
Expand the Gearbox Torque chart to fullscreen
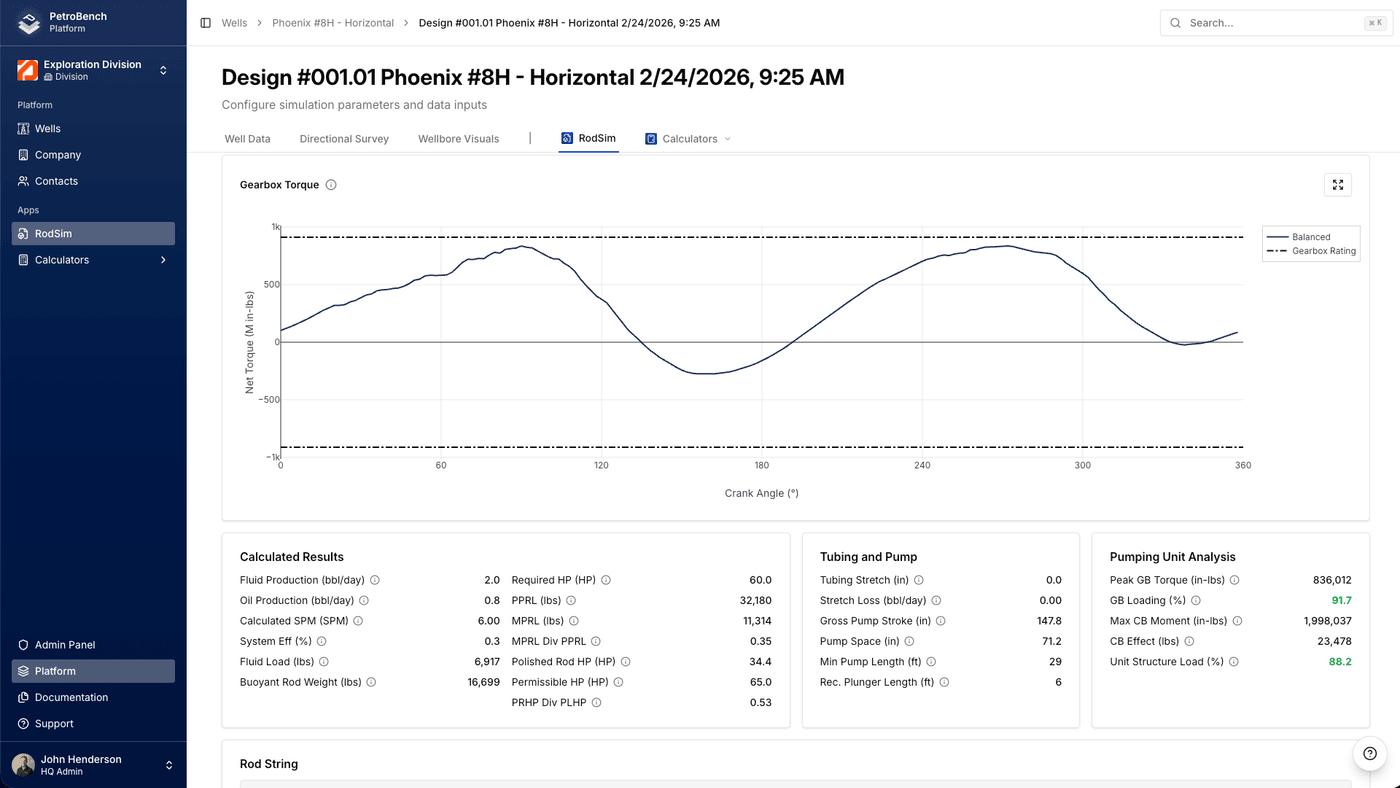(x=1337, y=184)
